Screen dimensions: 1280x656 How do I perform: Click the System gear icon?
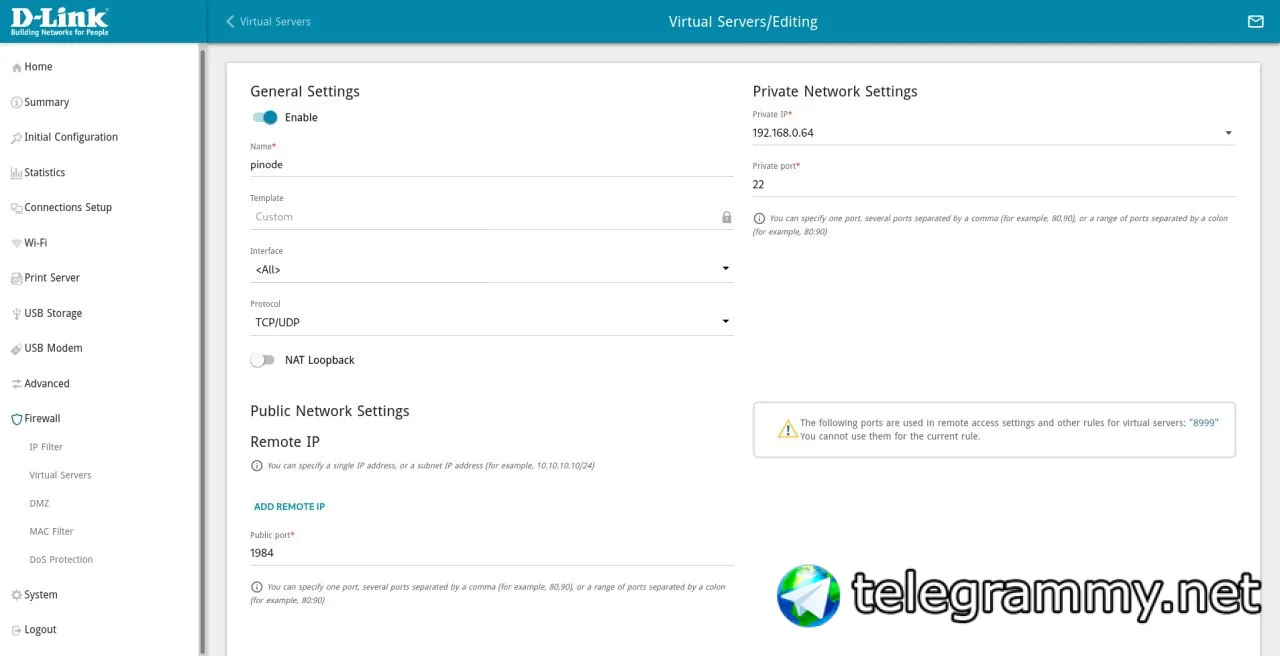[x=16, y=595]
